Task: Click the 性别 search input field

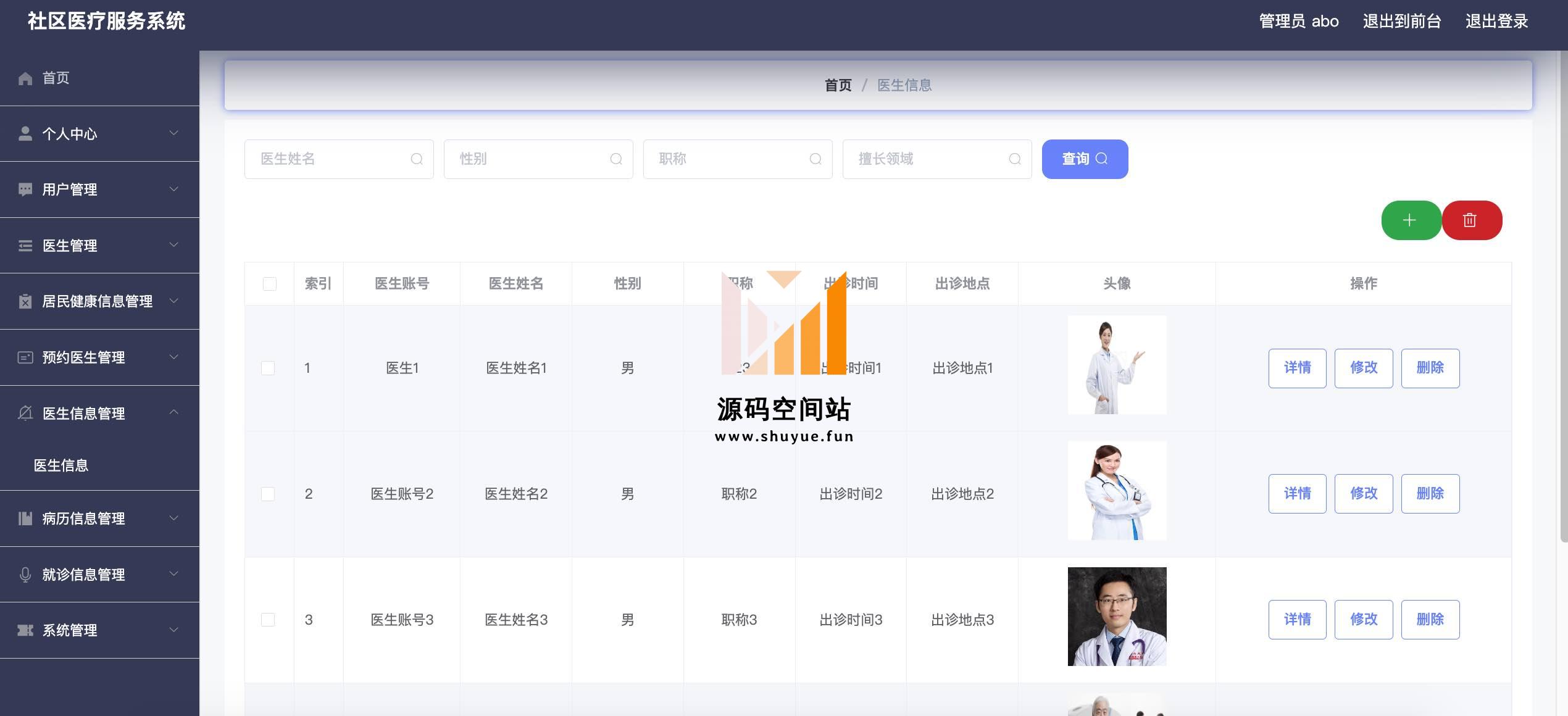Action: point(538,159)
